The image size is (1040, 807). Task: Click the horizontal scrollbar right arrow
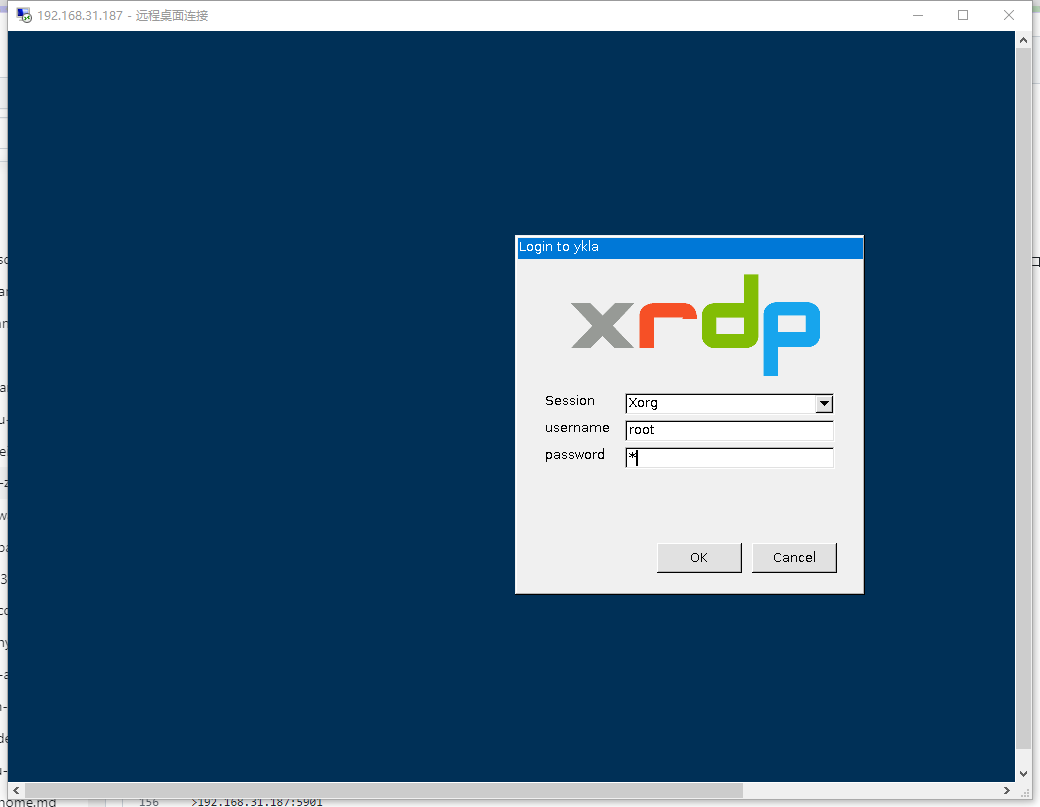[x=1007, y=790]
